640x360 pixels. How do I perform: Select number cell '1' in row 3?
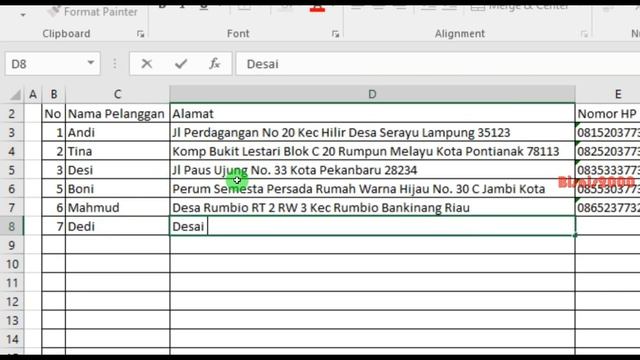[53, 132]
